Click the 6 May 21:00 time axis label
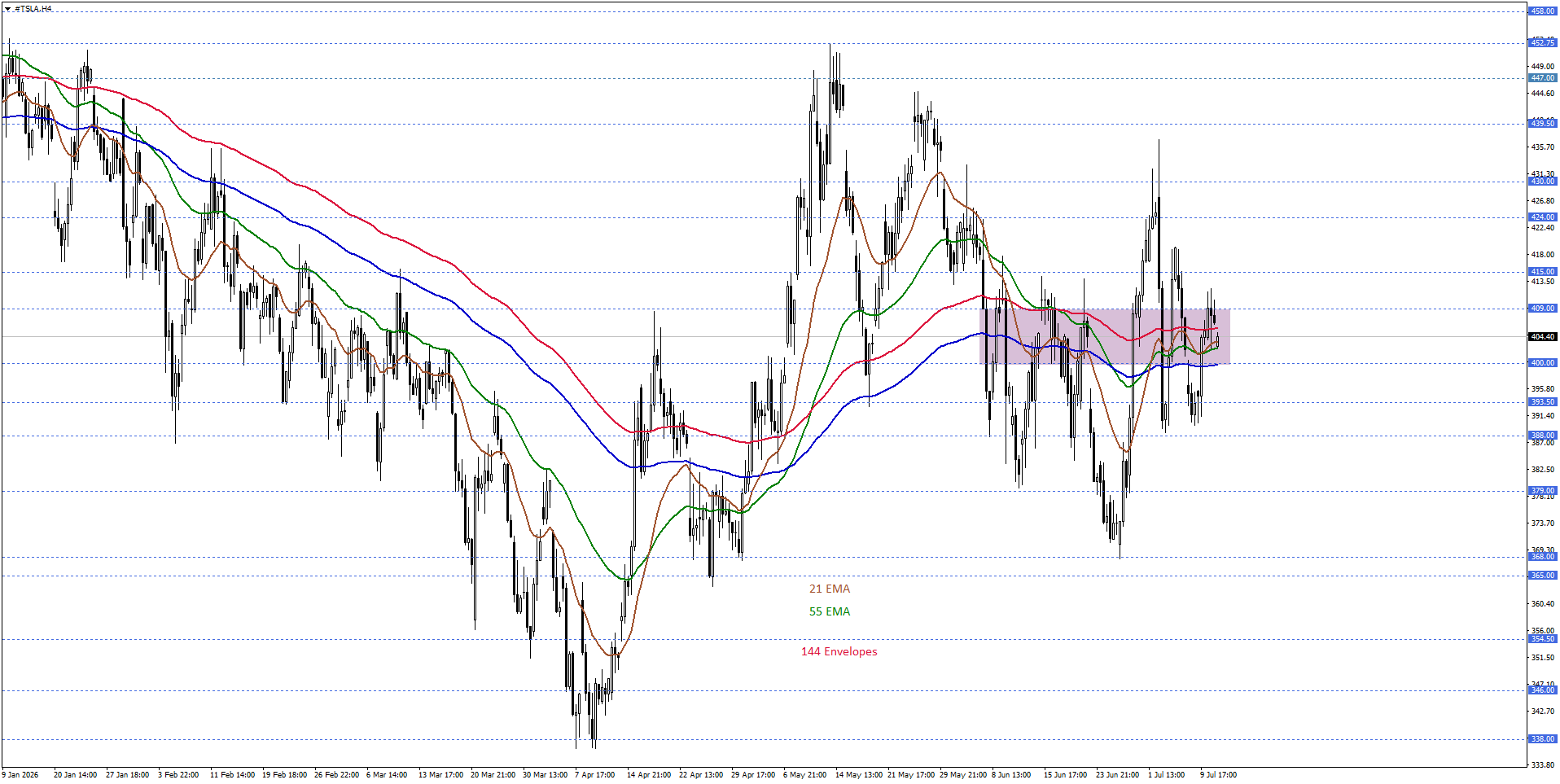 point(804,775)
